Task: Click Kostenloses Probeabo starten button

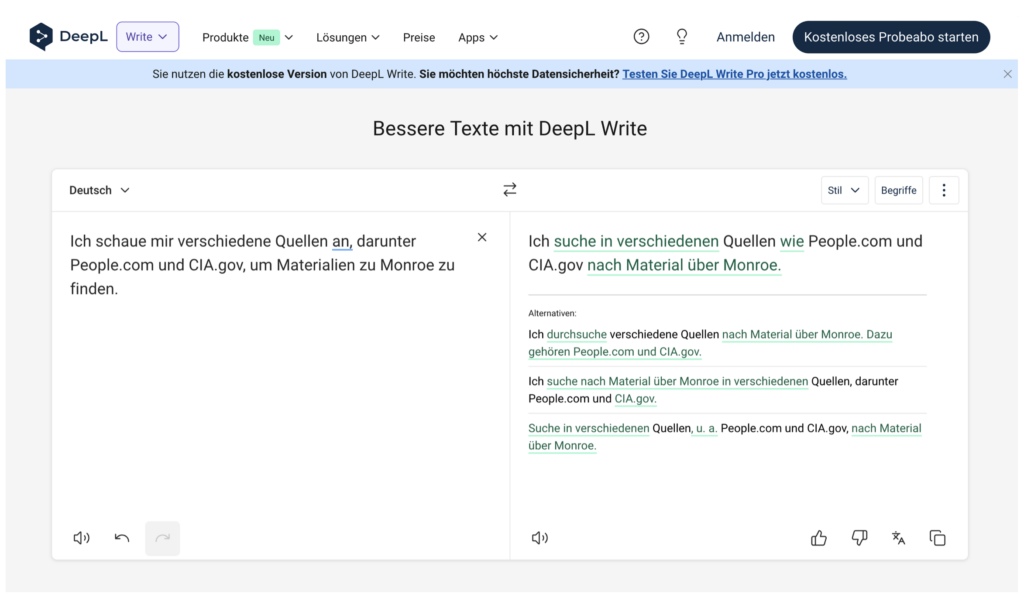Action: [x=891, y=37]
